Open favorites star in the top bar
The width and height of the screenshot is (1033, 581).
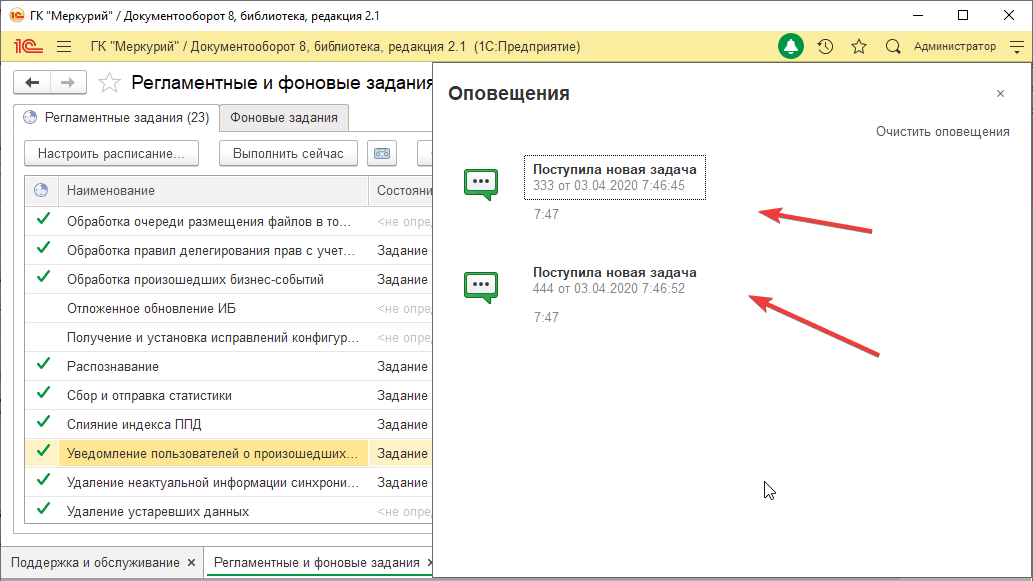[858, 47]
